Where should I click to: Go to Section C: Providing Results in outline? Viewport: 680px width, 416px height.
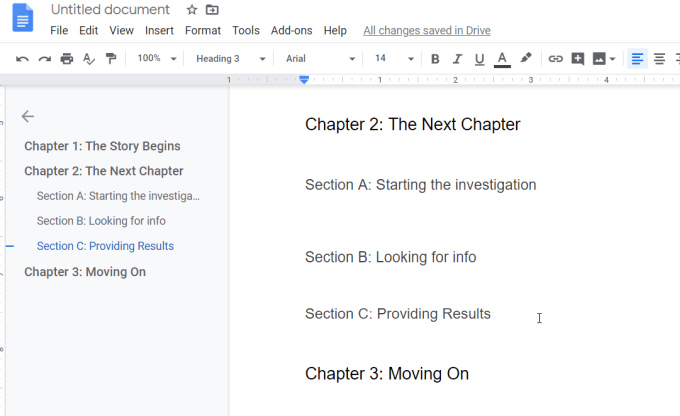tap(105, 246)
